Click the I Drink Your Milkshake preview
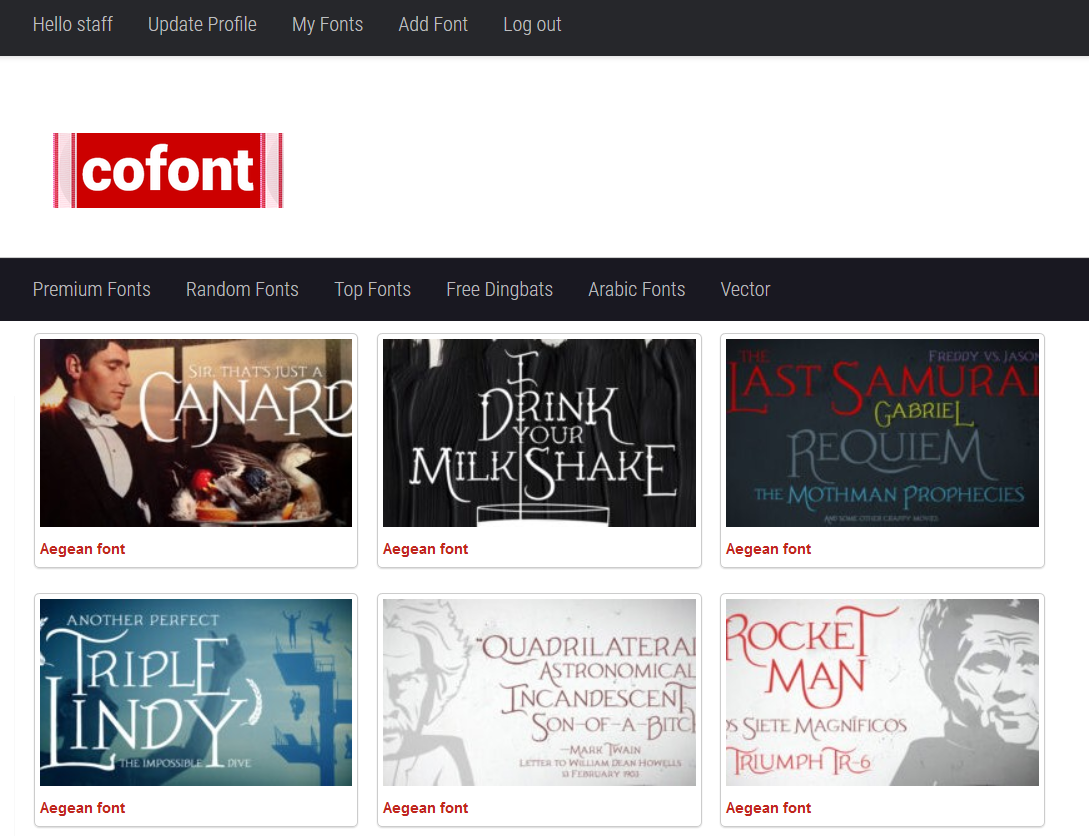The width and height of the screenshot is (1089, 836). 539,432
